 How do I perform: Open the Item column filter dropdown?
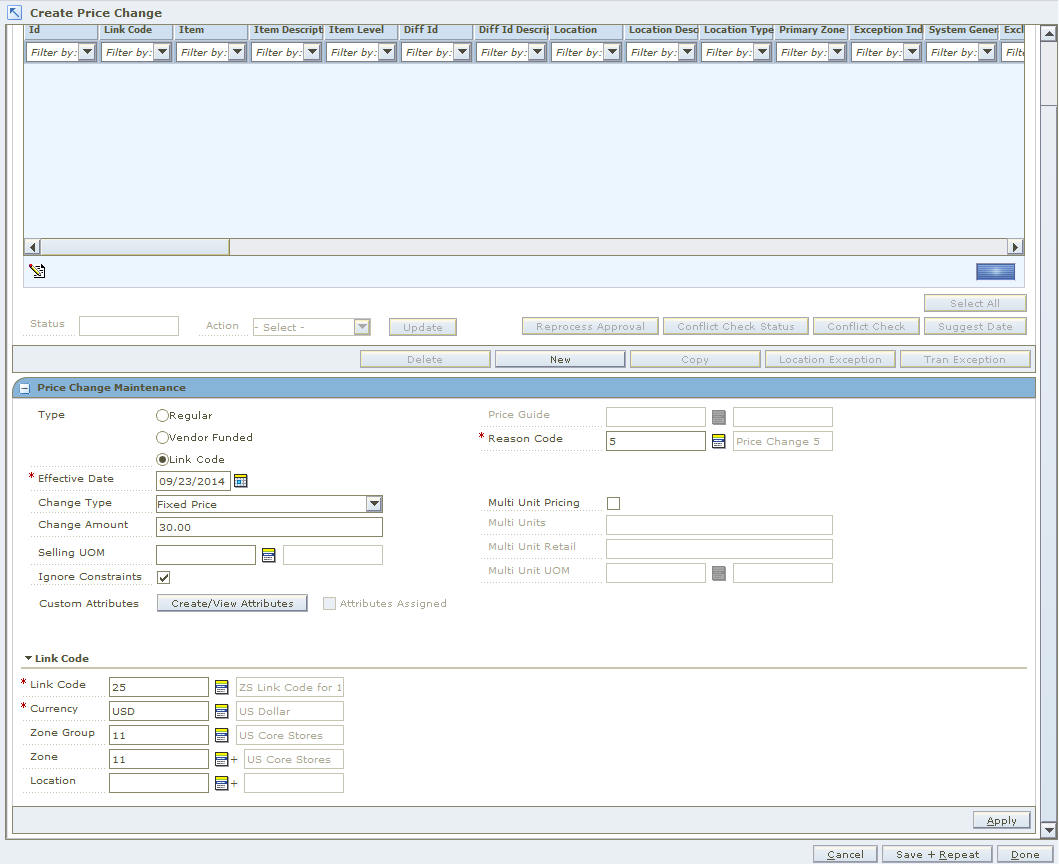[x=237, y=52]
